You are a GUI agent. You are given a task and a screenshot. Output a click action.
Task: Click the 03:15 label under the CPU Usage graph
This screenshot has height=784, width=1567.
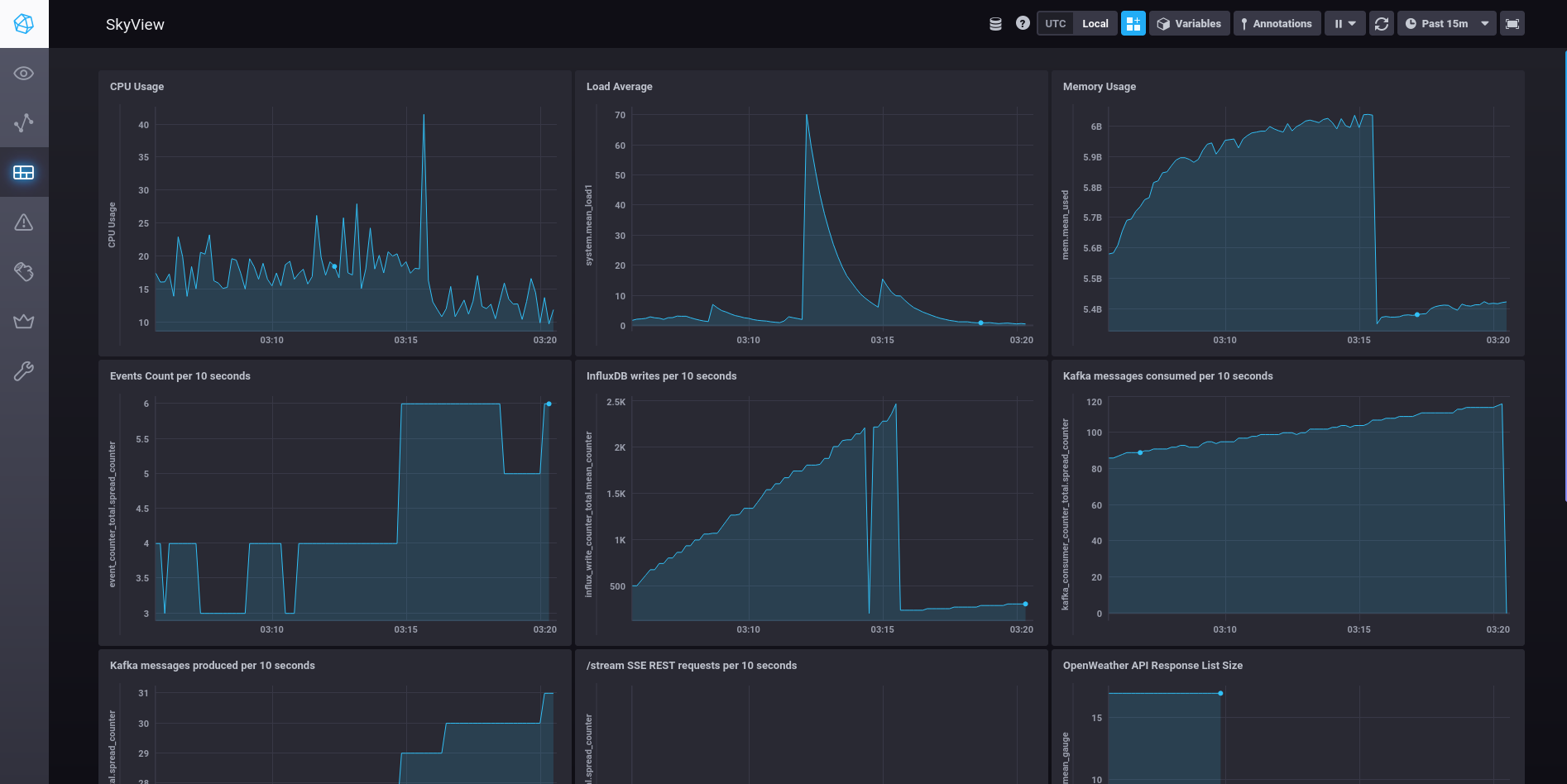pos(405,340)
